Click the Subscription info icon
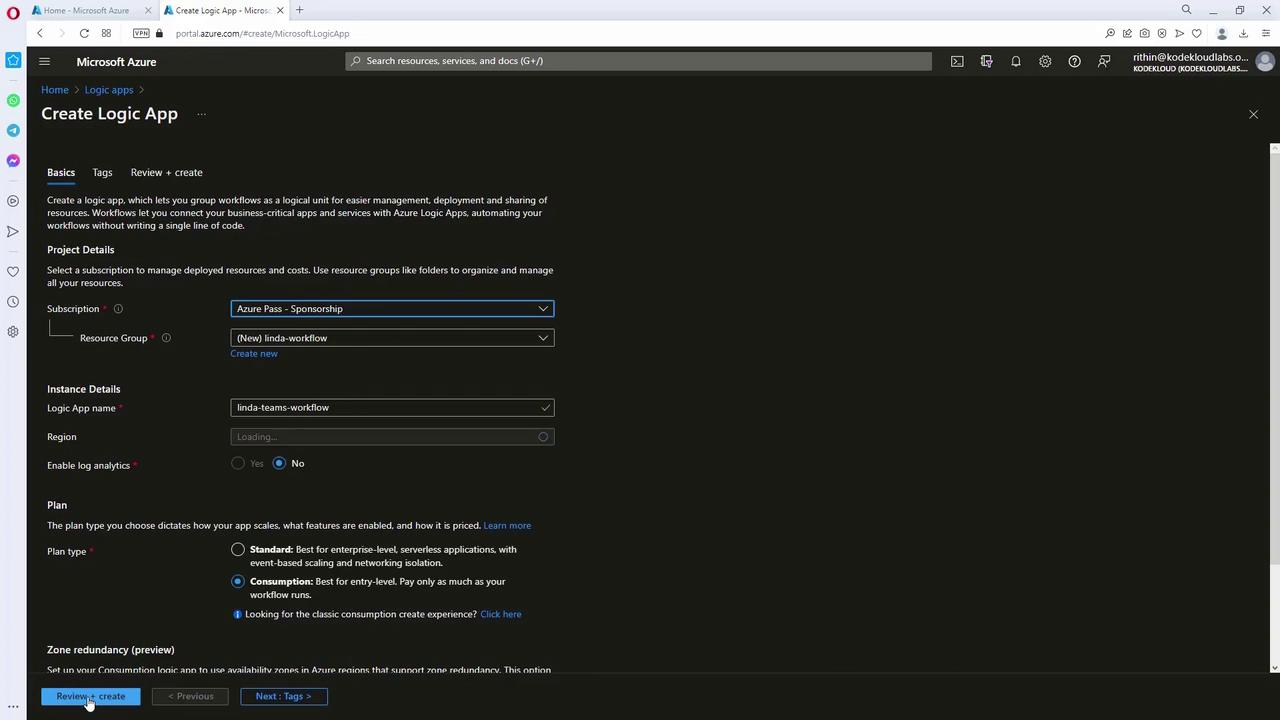Viewport: 1280px width, 720px height. coord(118,309)
